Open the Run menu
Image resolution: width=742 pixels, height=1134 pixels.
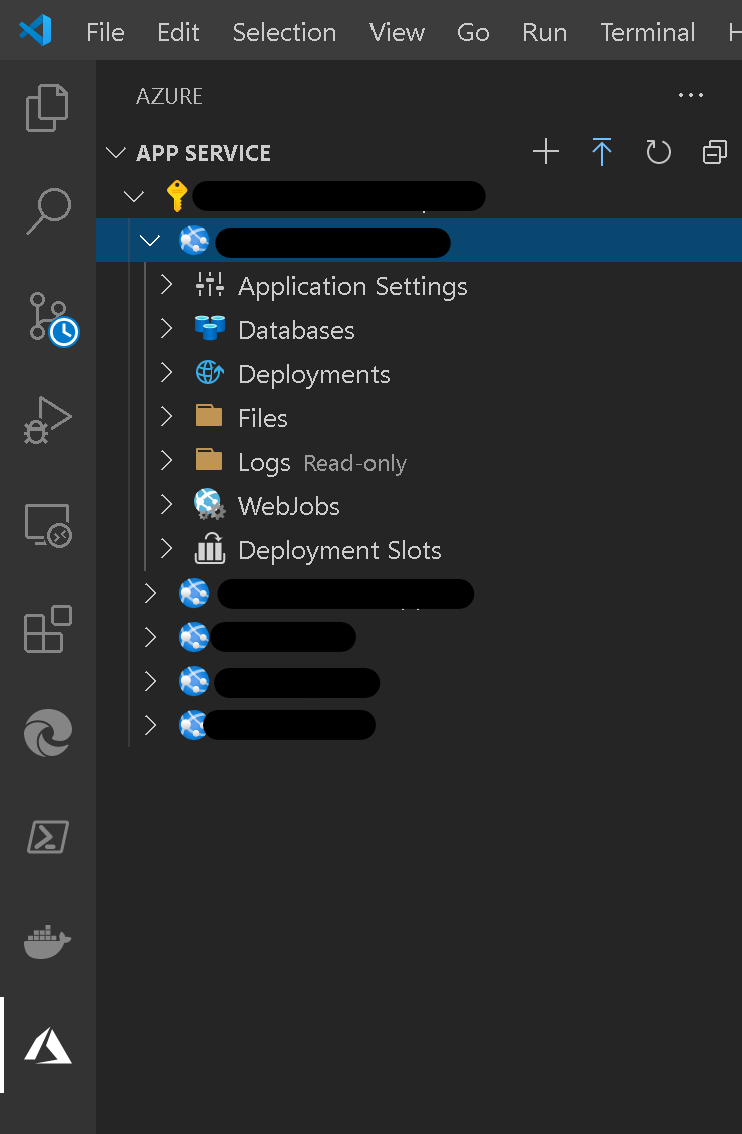point(545,32)
